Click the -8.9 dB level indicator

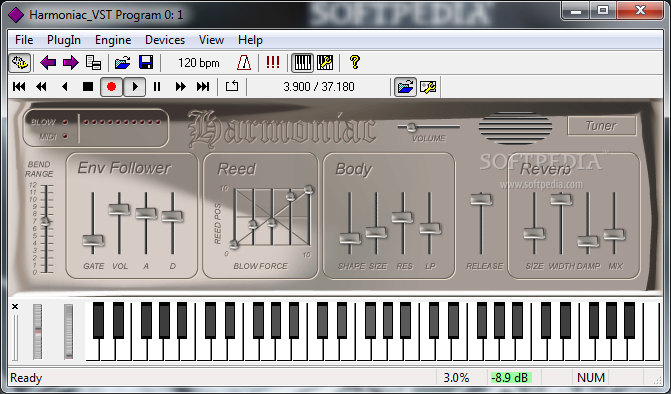click(510, 378)
